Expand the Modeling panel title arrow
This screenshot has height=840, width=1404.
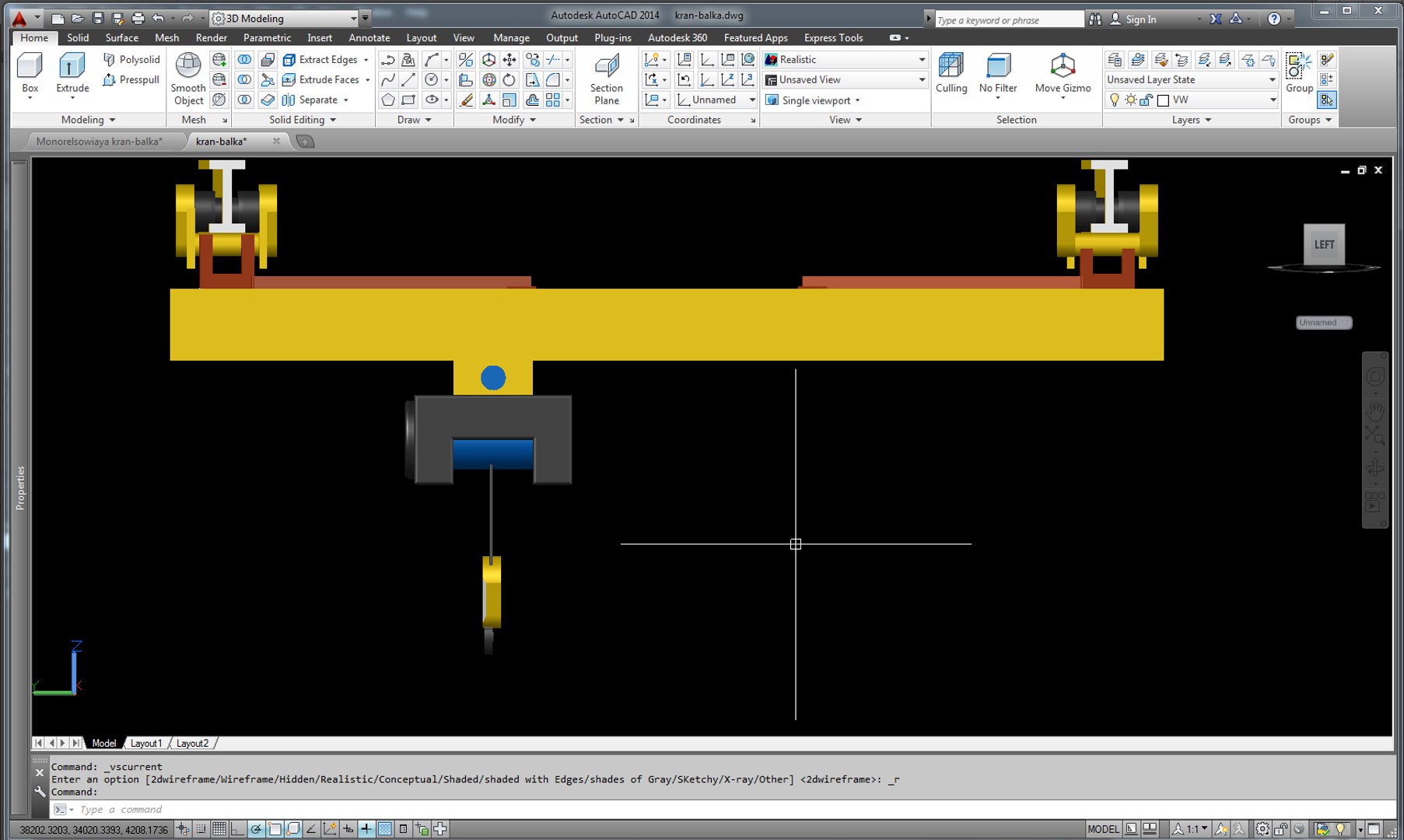(112, 120)
